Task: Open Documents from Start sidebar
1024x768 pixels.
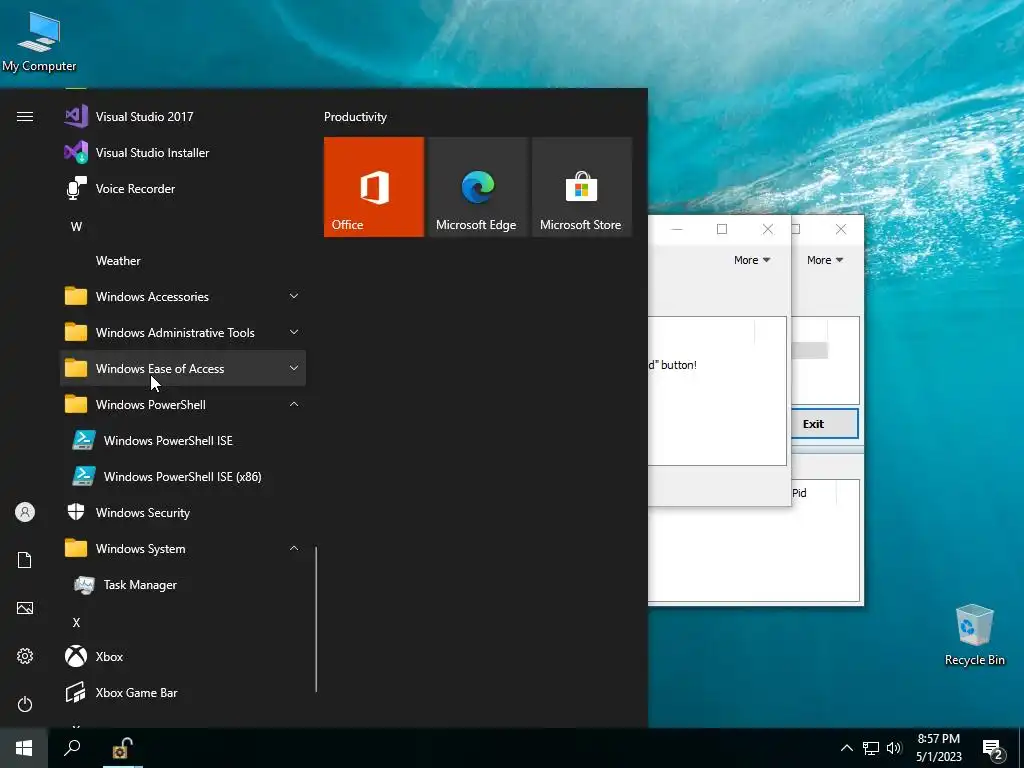Action: coord(25,560)
